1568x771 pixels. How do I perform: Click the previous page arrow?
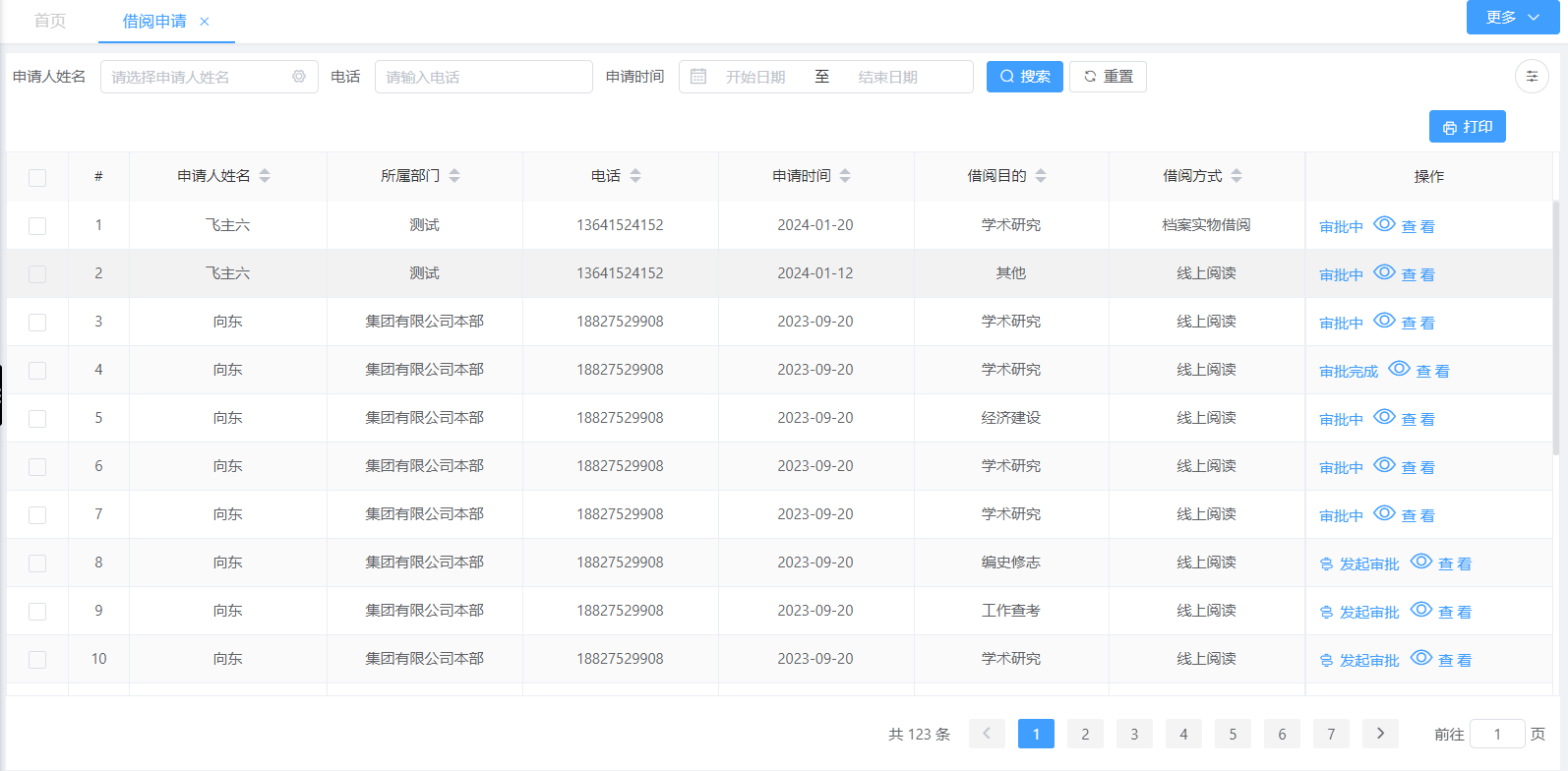pyautogui.click(x=987, y=734)
